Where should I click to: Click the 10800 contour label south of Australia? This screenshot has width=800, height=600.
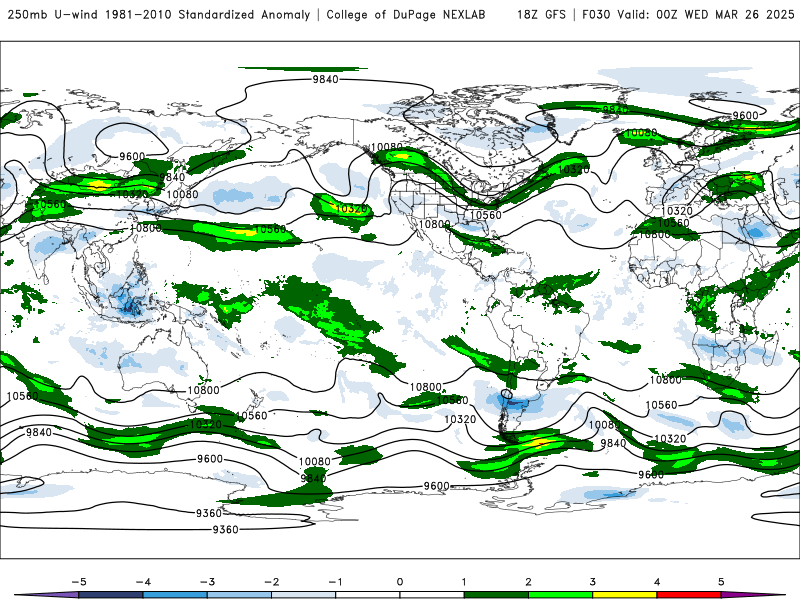(204, 390)
